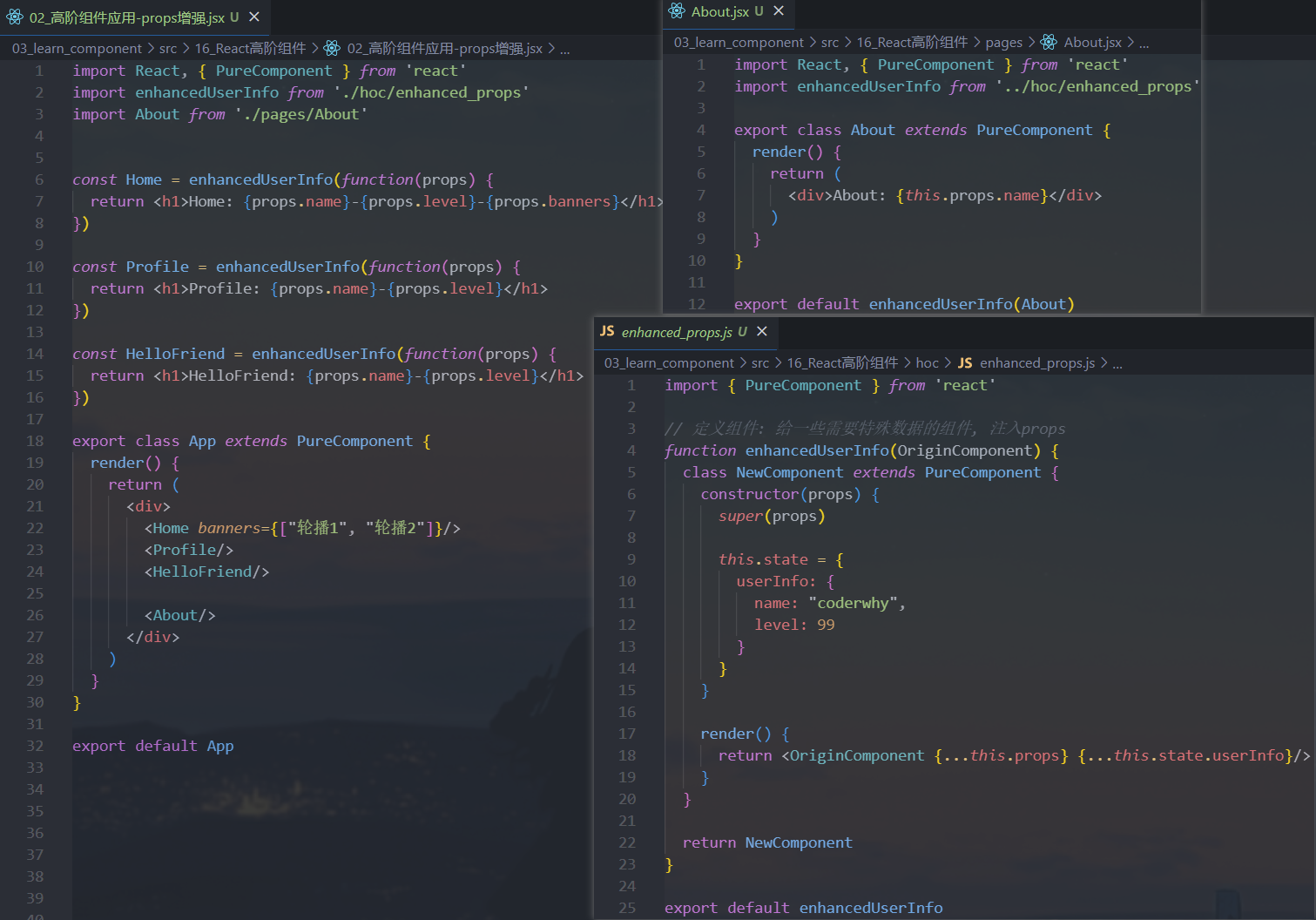Open breadcrumb ellipsis in enhanced_props editor
The image size is (1316, 920).
[1117, 363]
